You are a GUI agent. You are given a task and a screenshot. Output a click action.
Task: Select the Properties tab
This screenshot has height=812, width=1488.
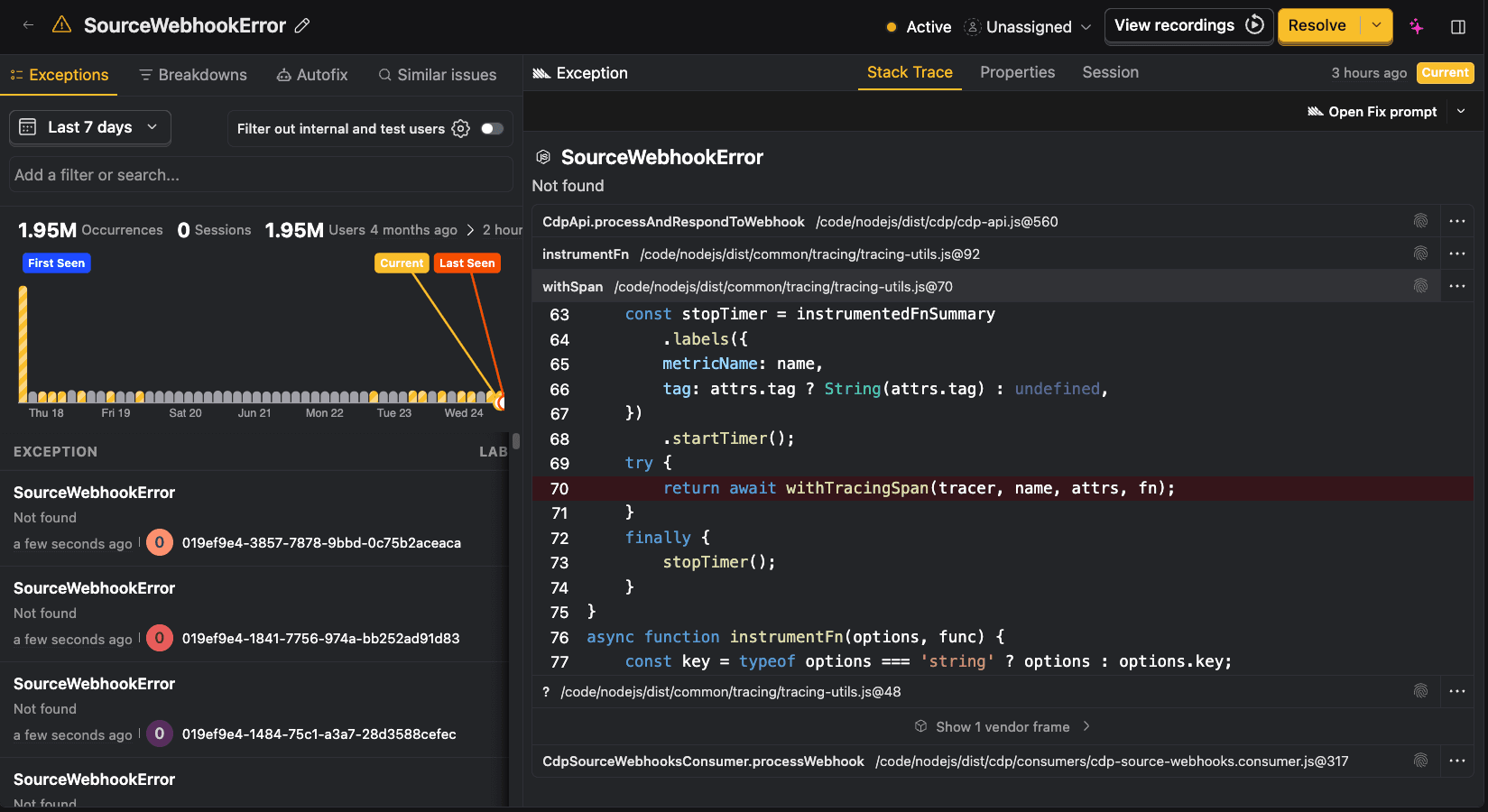pos(1017,72)
